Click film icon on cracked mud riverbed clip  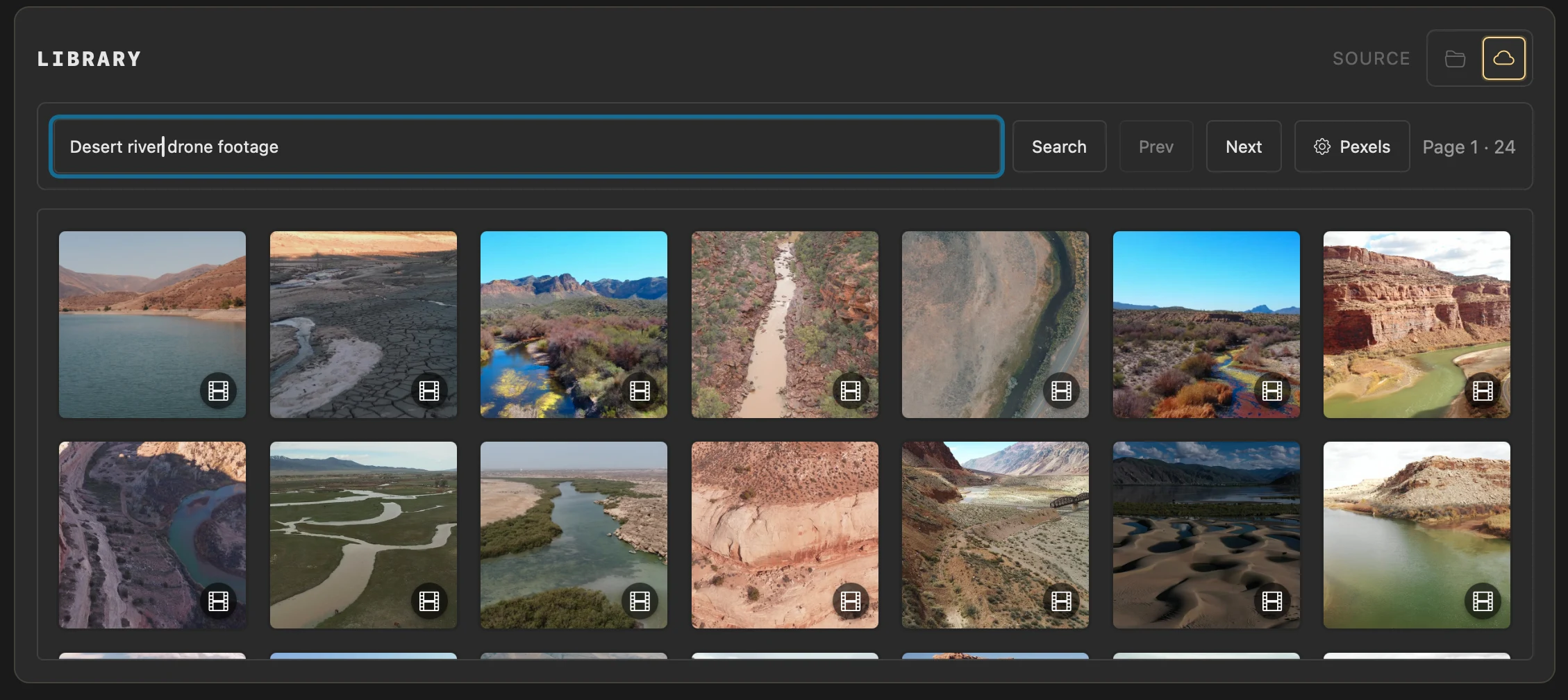click(429, 391)
